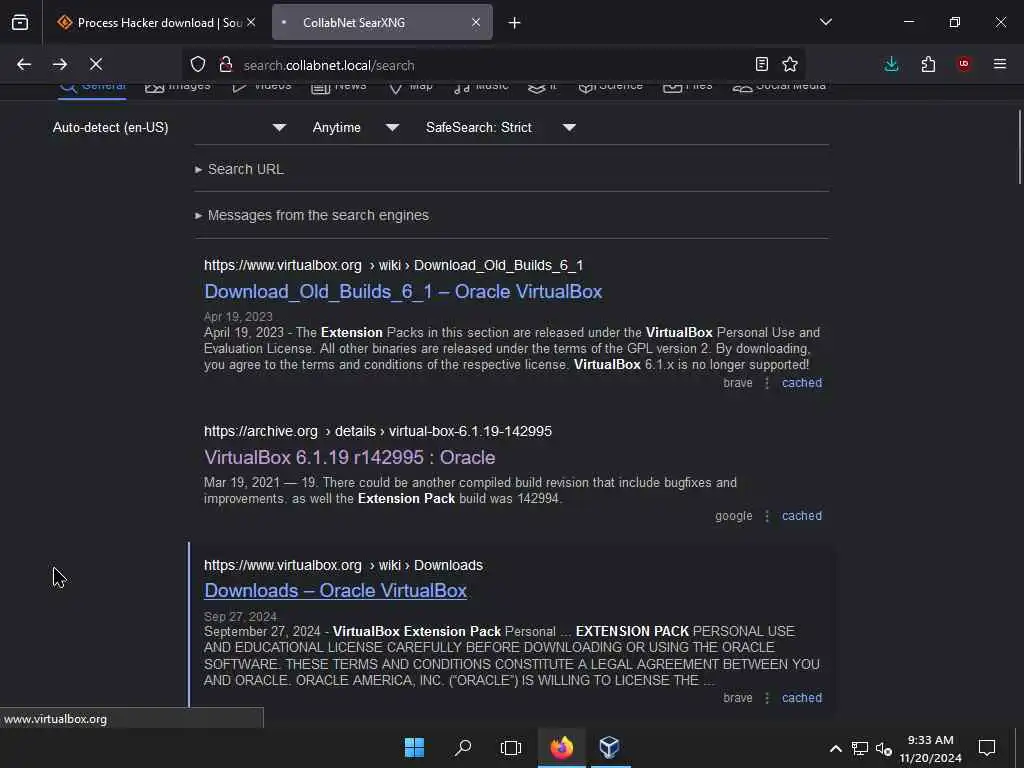Click the address bar URL field
This screenshot has width=1024, height=768.
[493, 65]
